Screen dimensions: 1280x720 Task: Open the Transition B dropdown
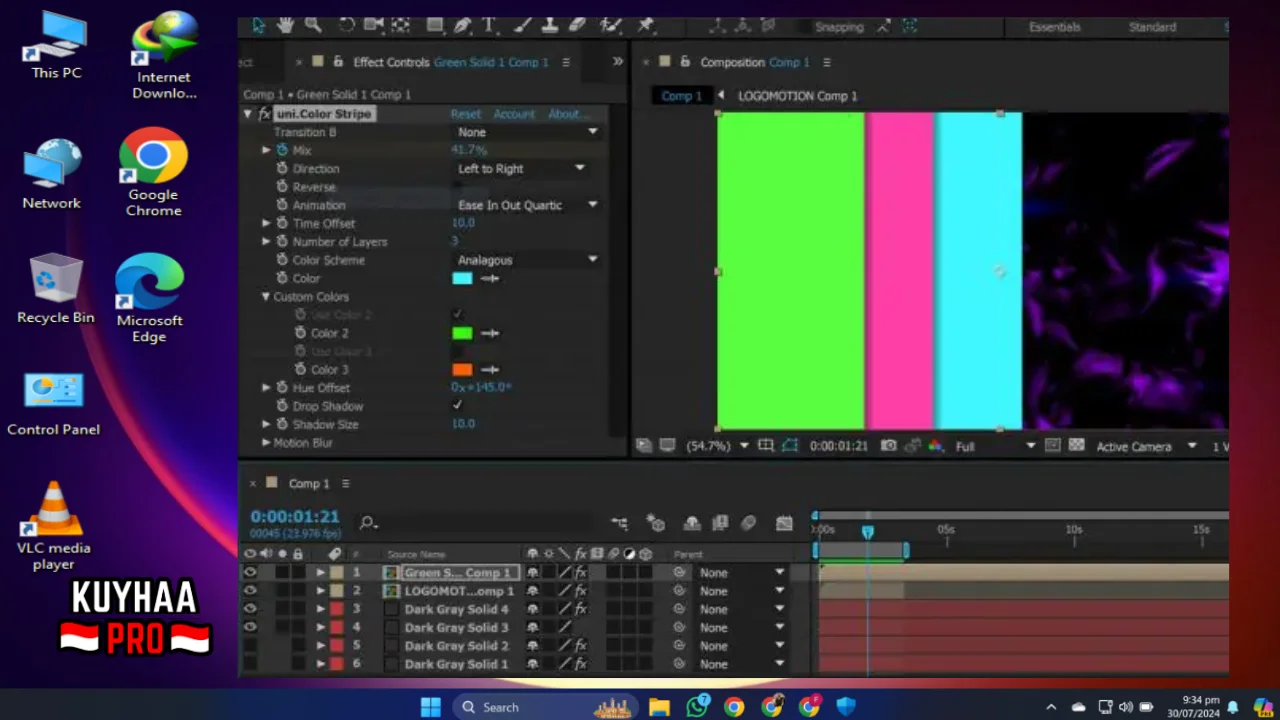[527, 132]
